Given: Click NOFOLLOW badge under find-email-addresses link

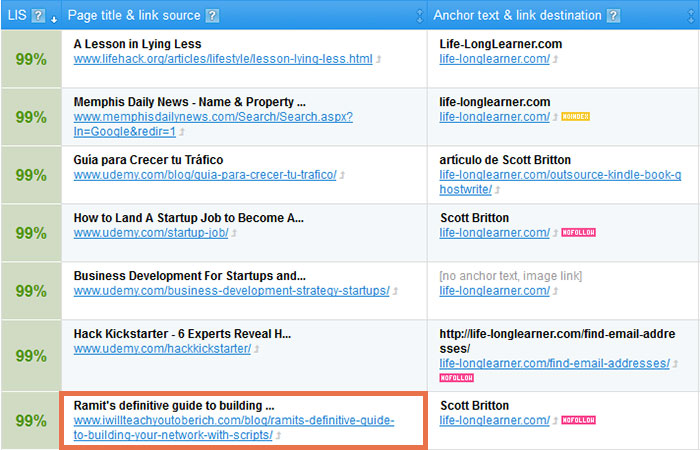Looking at the screenshot, I should [x=457, y=378].
